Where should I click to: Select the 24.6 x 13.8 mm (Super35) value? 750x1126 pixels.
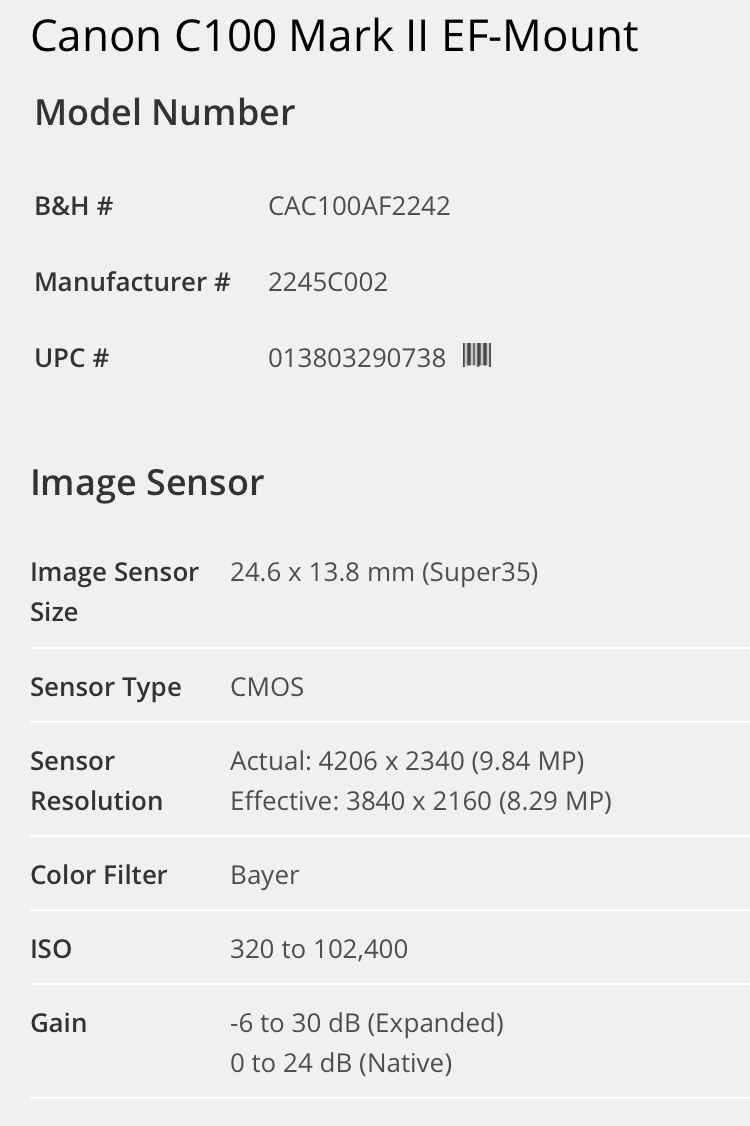pos(384,572)
